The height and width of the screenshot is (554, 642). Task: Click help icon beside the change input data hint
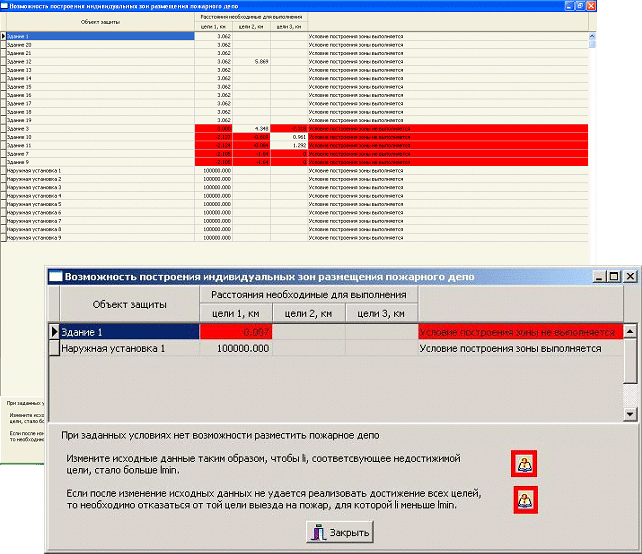coord(524,463)
